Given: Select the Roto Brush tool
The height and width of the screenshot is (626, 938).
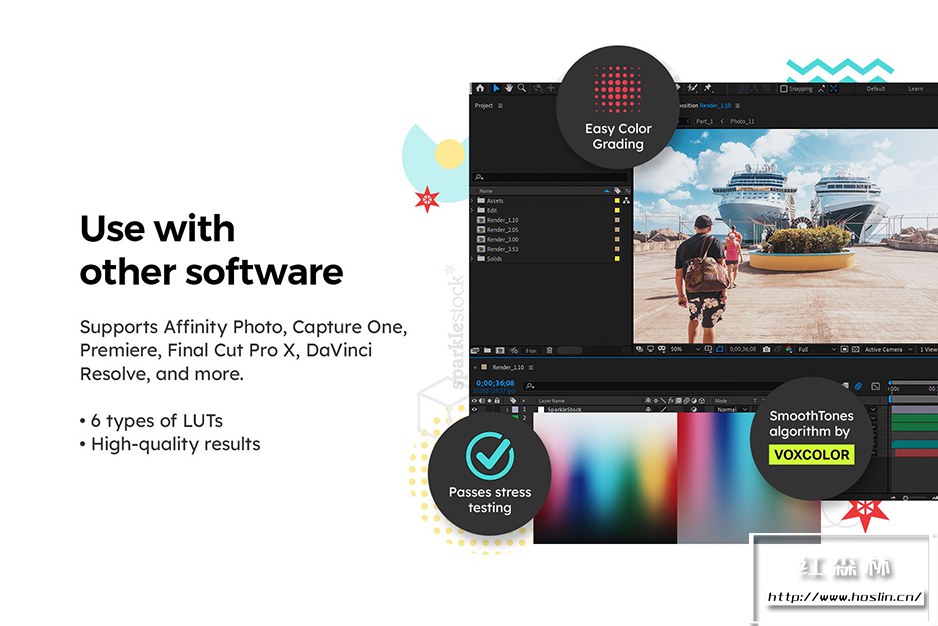Looking at the screenshot, I should coord(692,88).
